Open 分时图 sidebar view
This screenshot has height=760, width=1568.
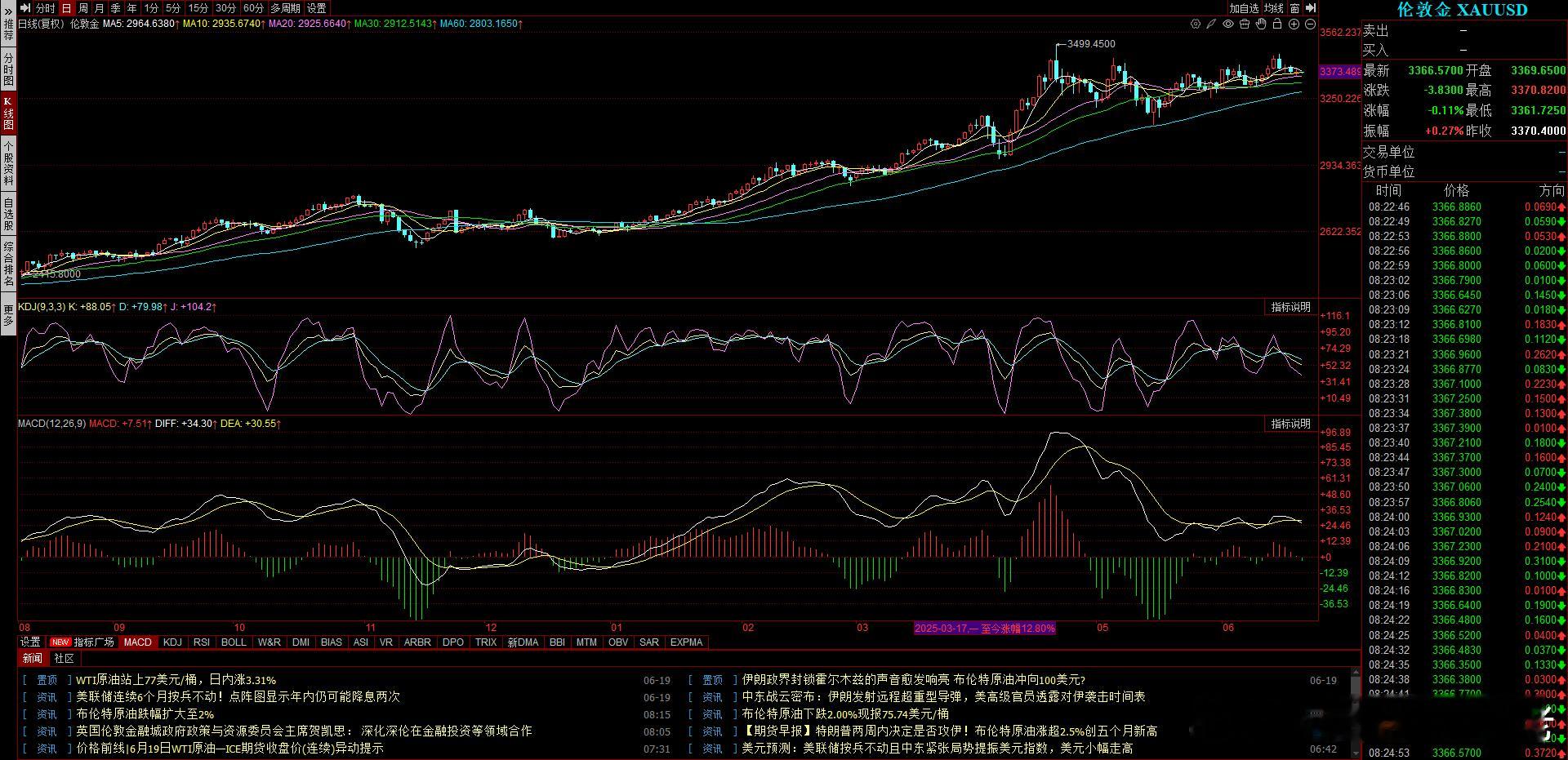click(8, 69)
